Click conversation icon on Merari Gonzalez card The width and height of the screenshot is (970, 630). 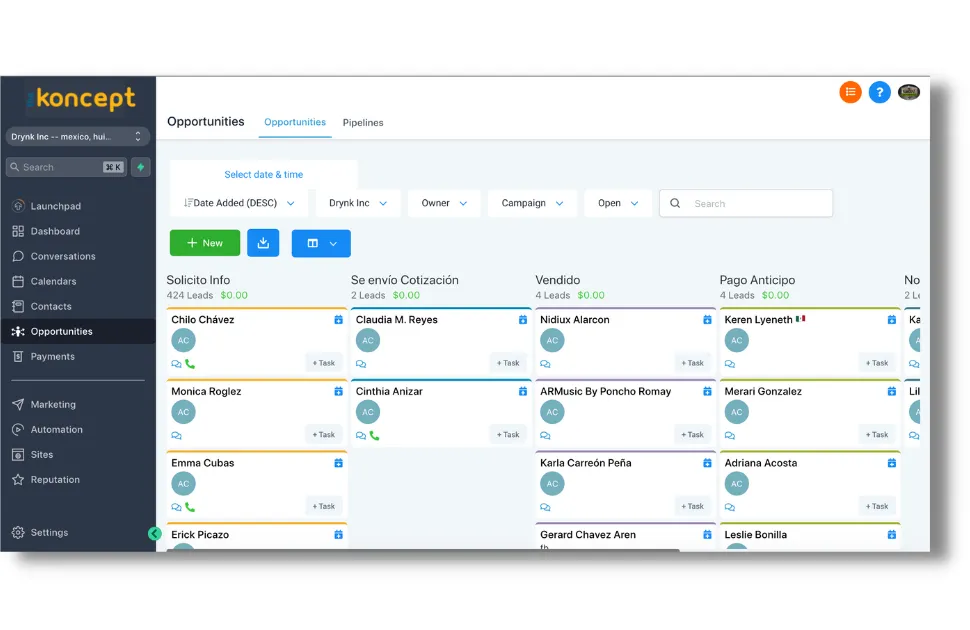pos(729,436)
